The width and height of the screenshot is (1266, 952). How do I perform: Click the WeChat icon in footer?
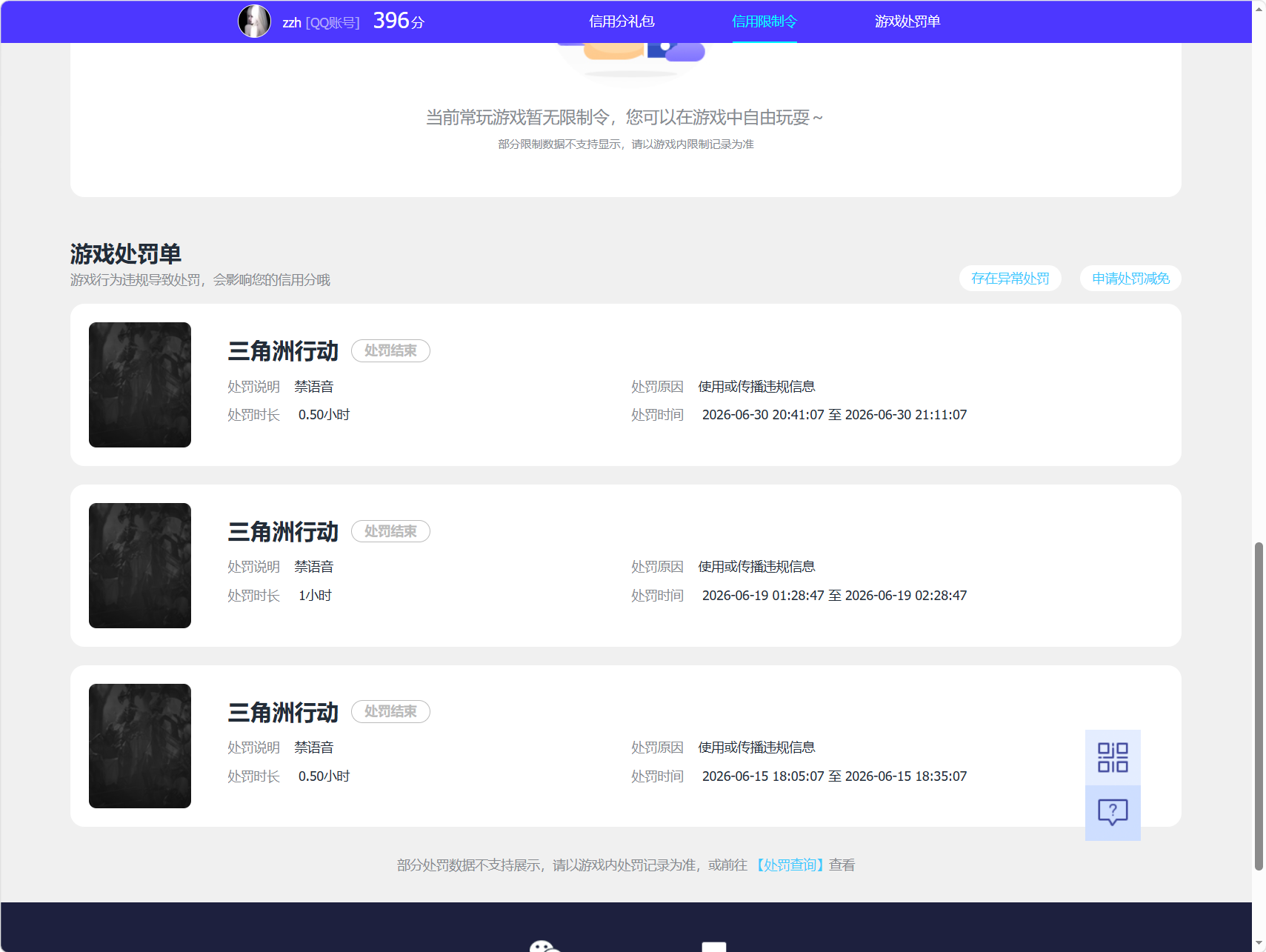click(544, 946)
